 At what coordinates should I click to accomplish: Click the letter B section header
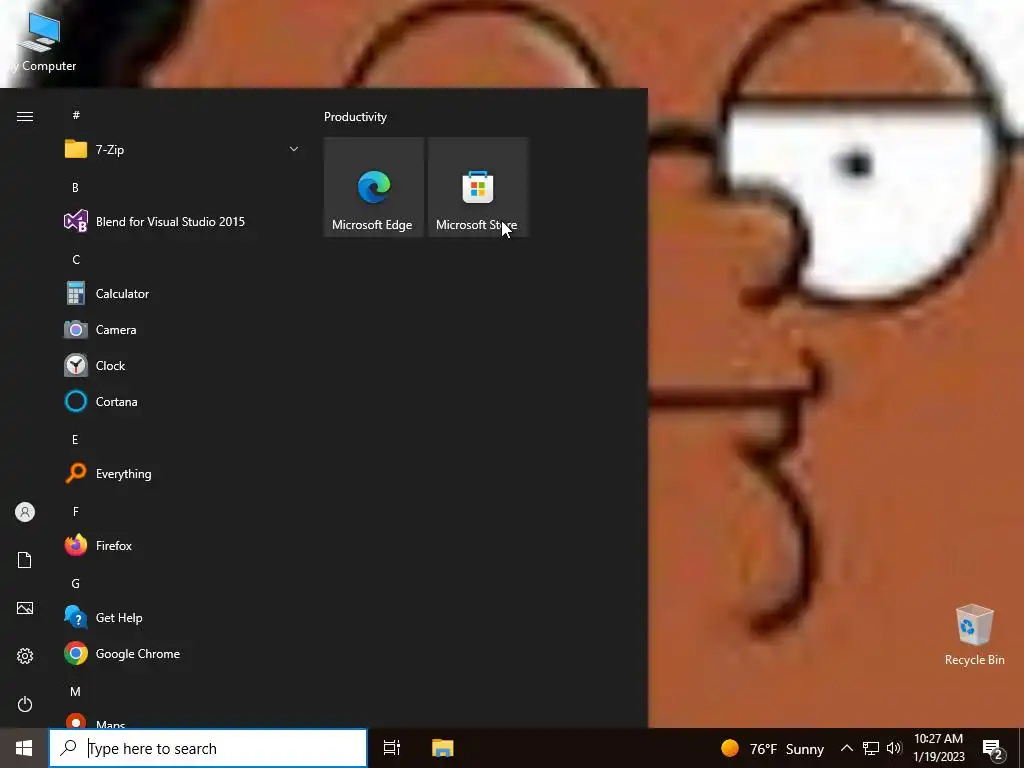coord(75,187)
